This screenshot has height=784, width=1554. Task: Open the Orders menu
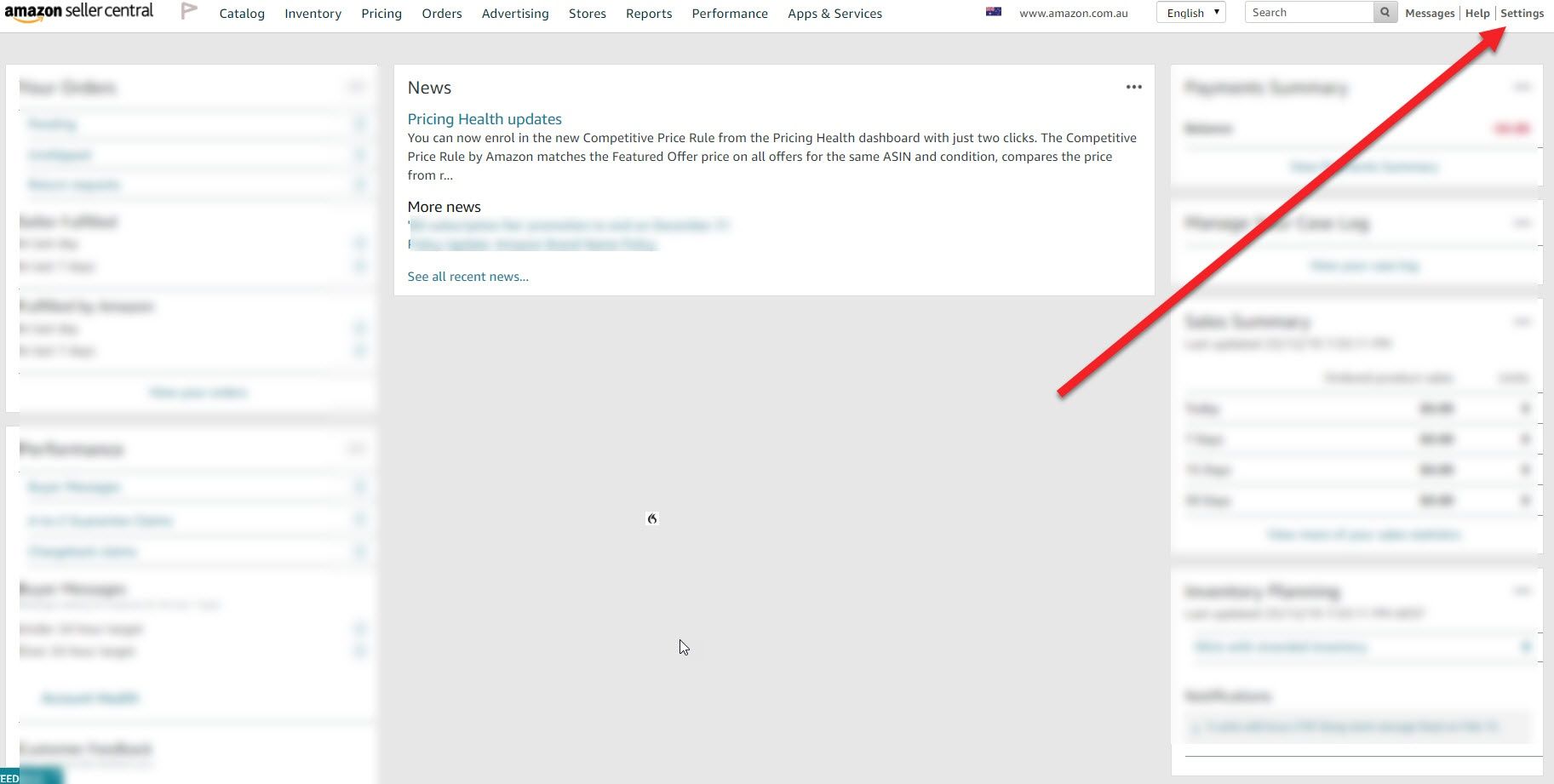click(442, 14)
